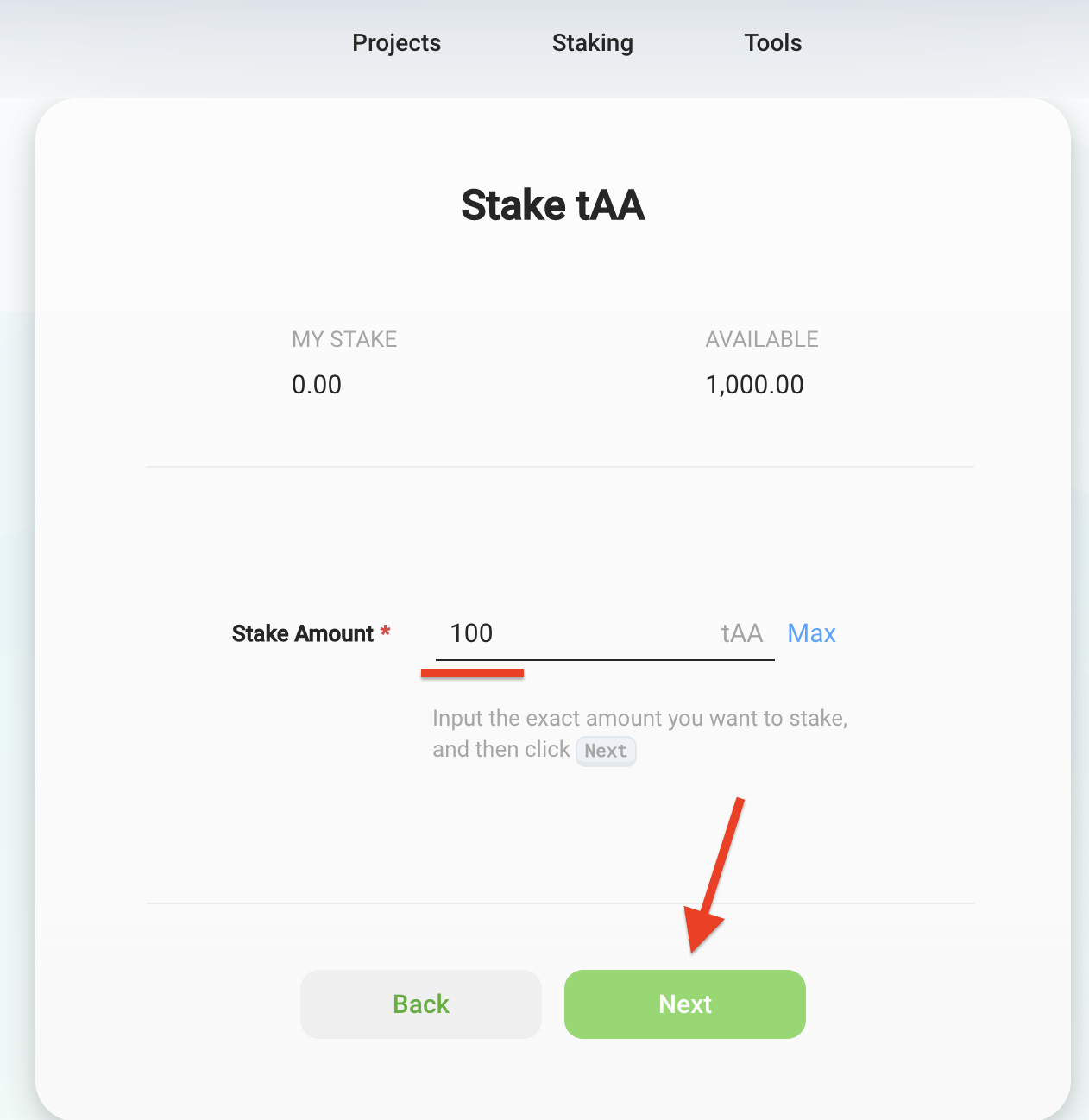Screen dimensions: 1089x1120
Task: Open the Tools menu item
Action: pos(772,43)
